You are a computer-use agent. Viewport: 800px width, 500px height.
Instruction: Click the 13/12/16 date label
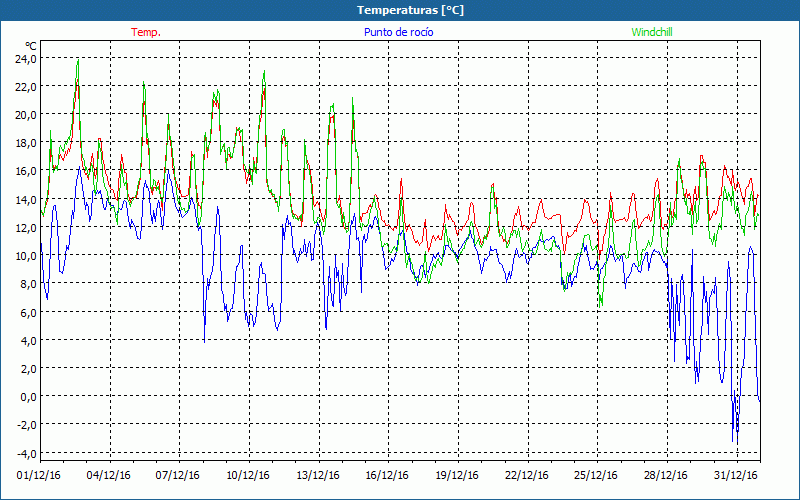pyautogui.click(x=318, y=476)
